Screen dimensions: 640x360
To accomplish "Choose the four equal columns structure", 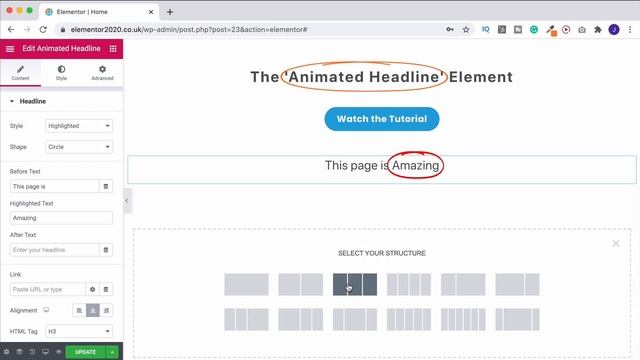I will pos(409,284).
